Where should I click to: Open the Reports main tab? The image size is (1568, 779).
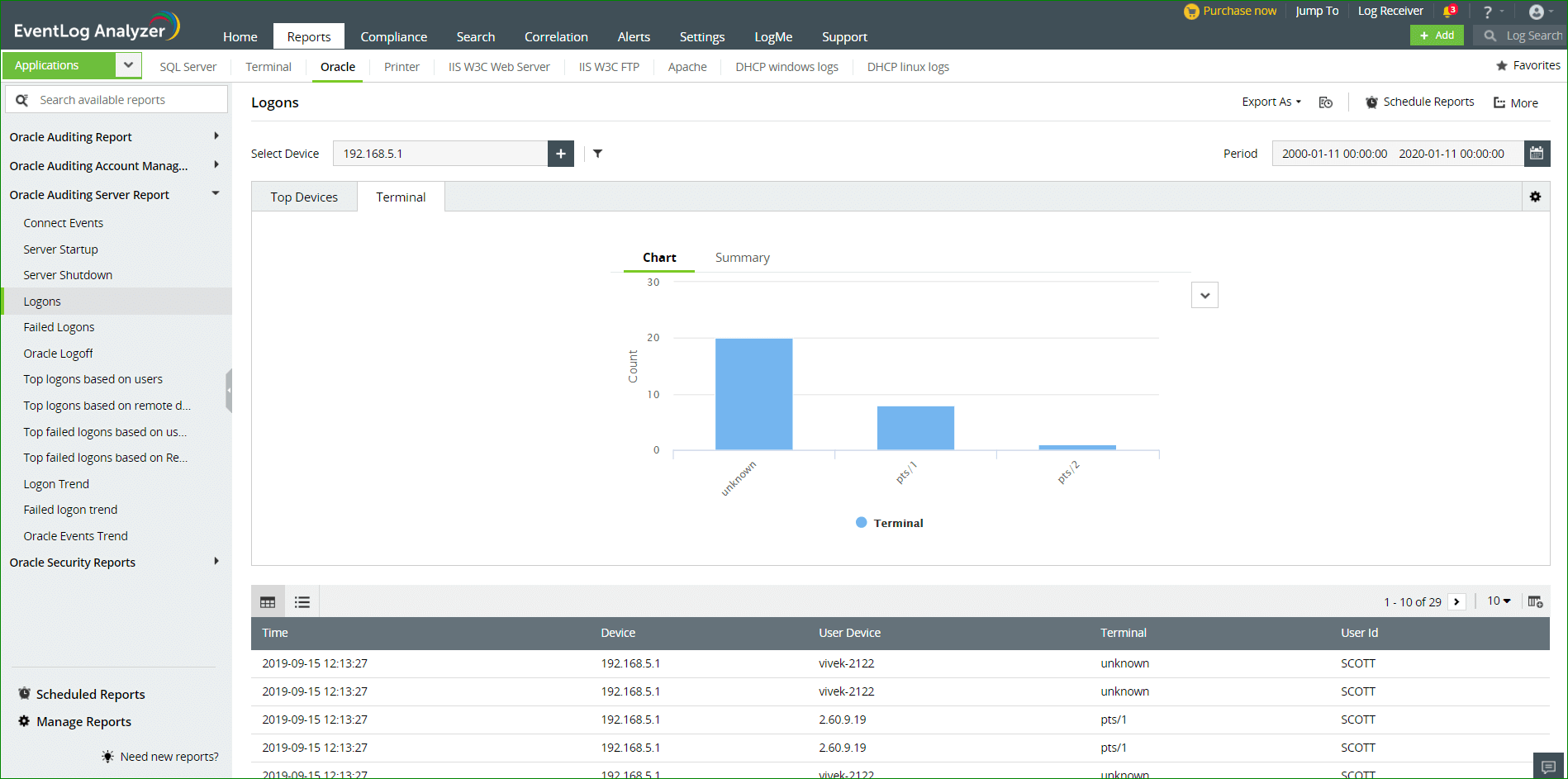point(309,36)
